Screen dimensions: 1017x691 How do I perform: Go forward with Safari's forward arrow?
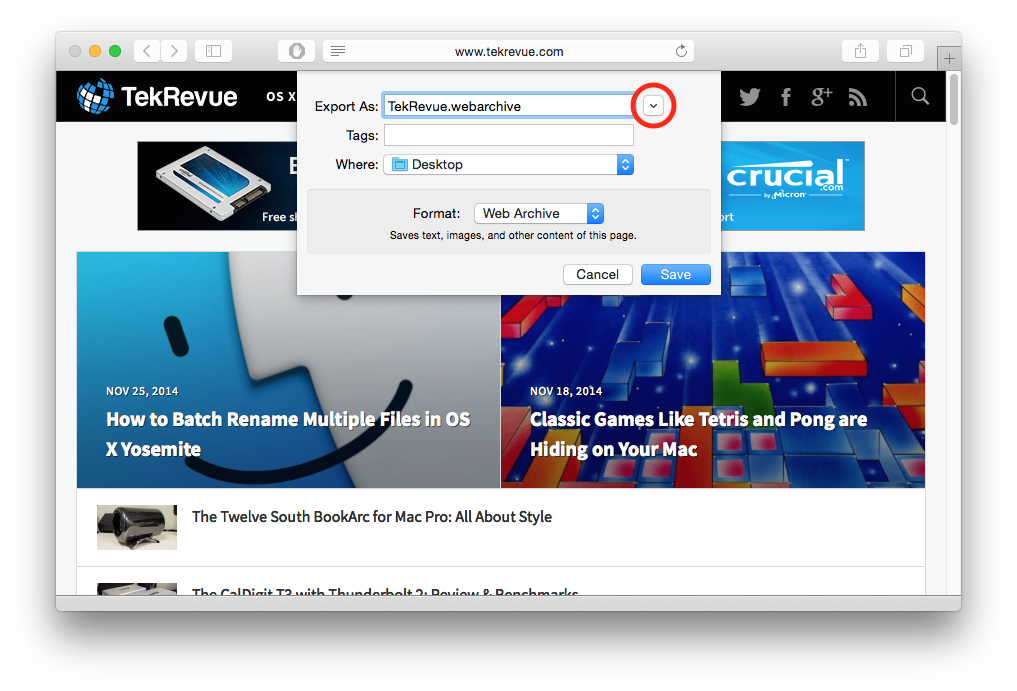click(174, 51)
